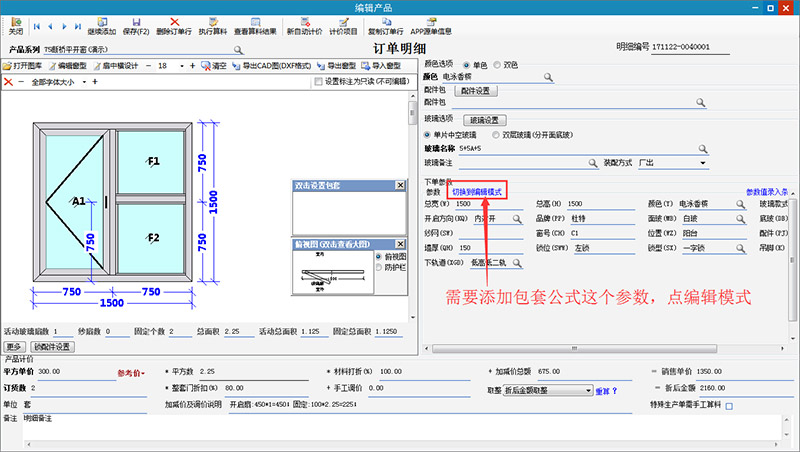Jump to the last record arrow
This screenshot has width=800, height=452.
tap(78, 27)
